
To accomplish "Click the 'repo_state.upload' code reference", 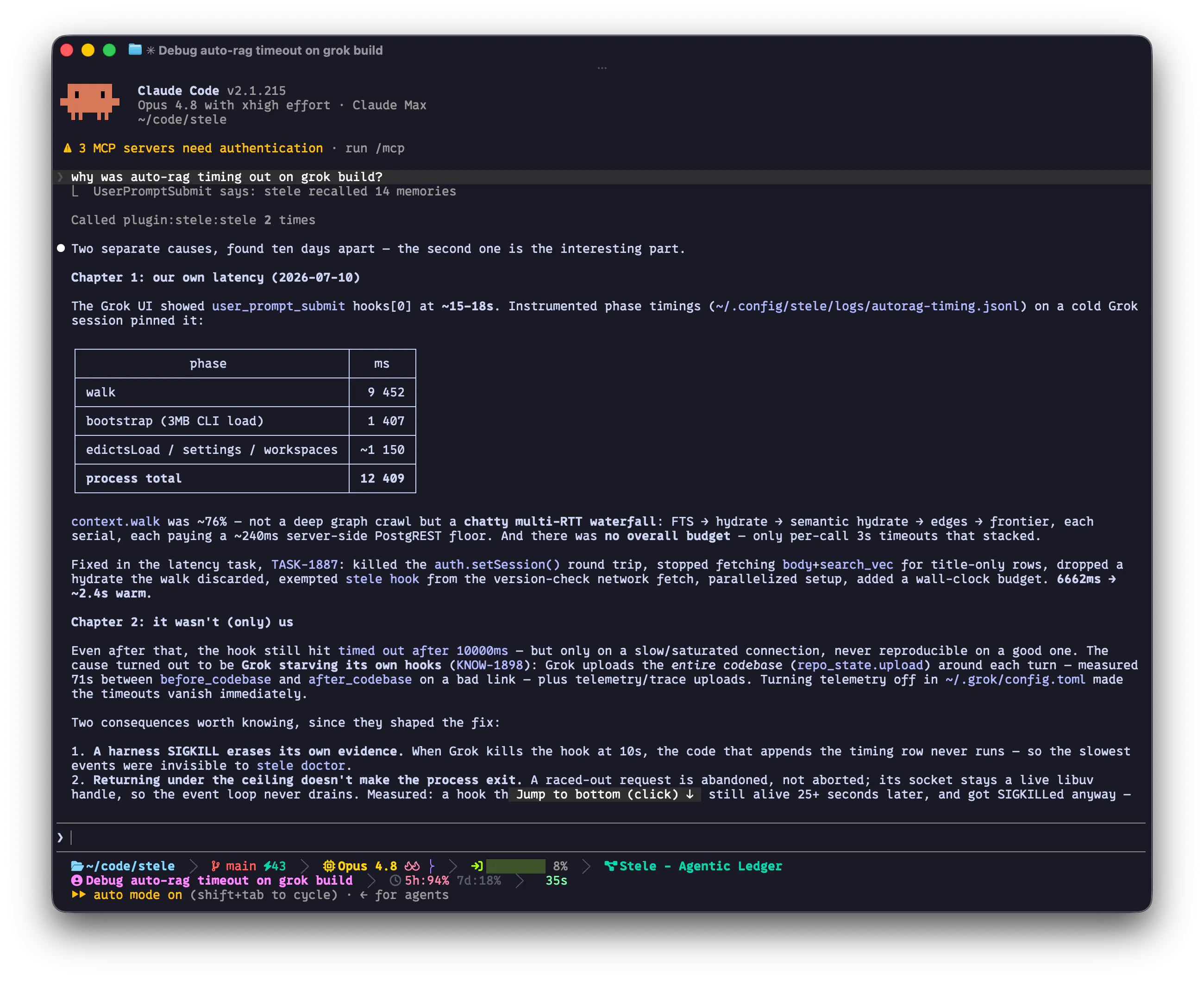I will (x=860, y=665).
